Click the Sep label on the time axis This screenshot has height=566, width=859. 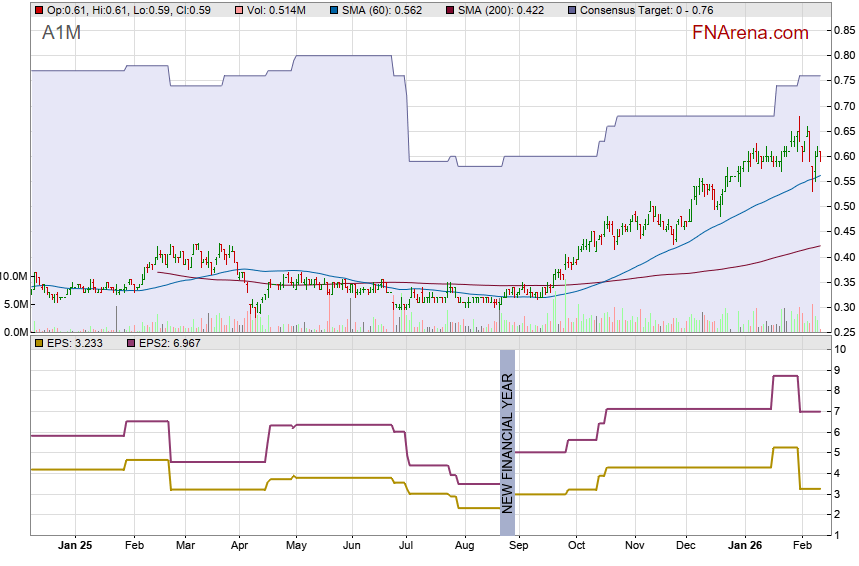[519, 546]
